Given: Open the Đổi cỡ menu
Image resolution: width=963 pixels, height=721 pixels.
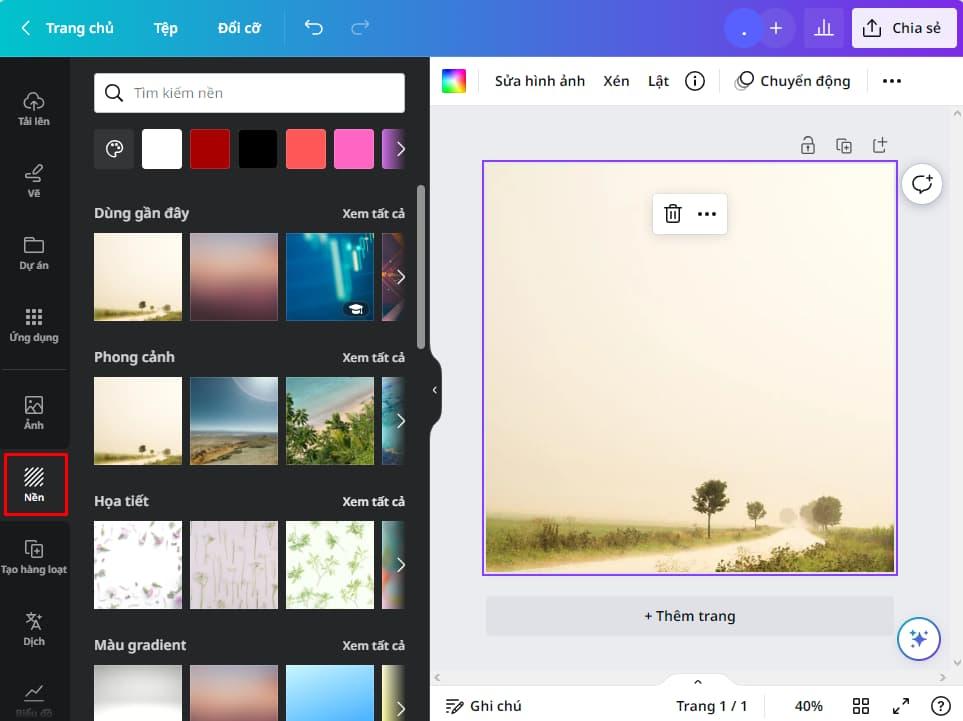Looking at the screenshot, I should 238,28.
